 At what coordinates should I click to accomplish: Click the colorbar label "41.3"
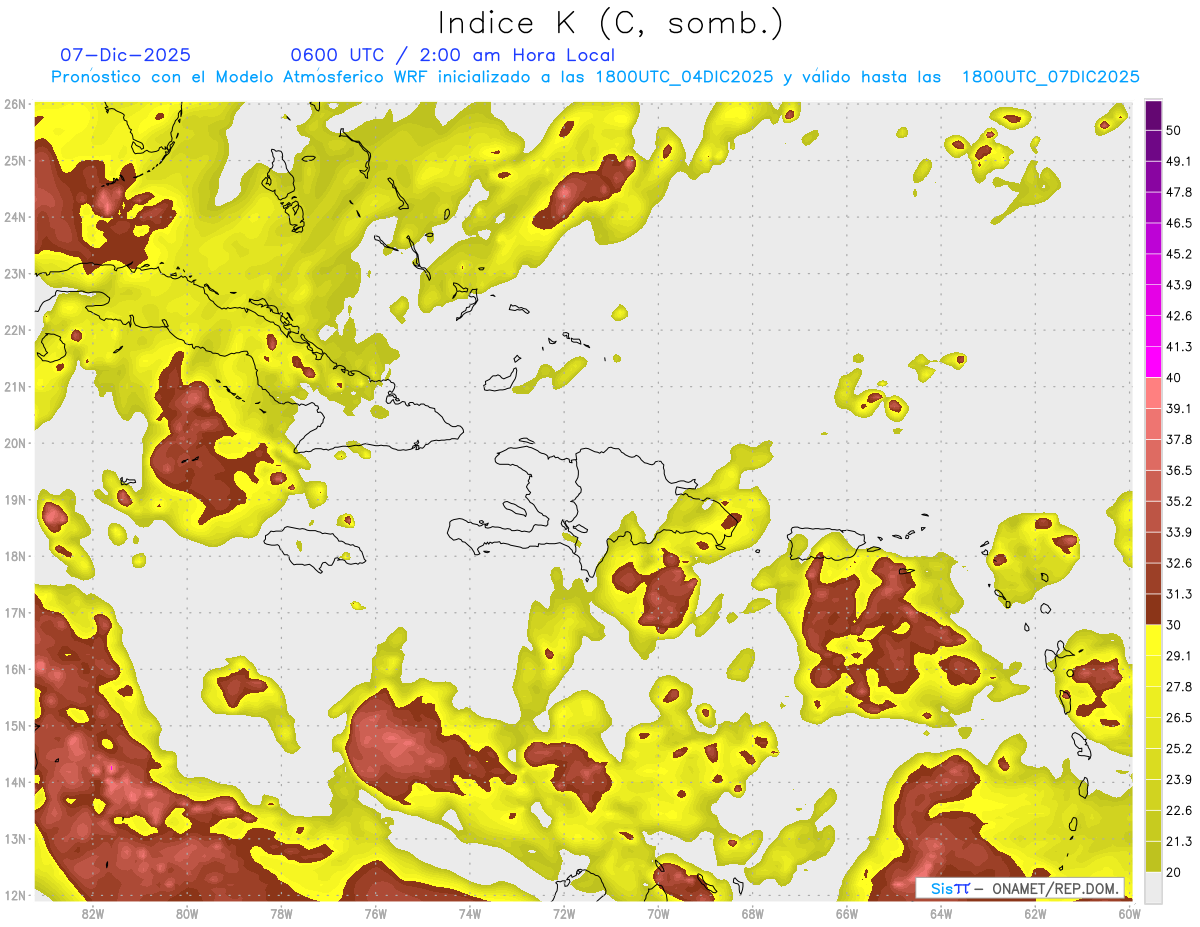tap(1178, 347)
